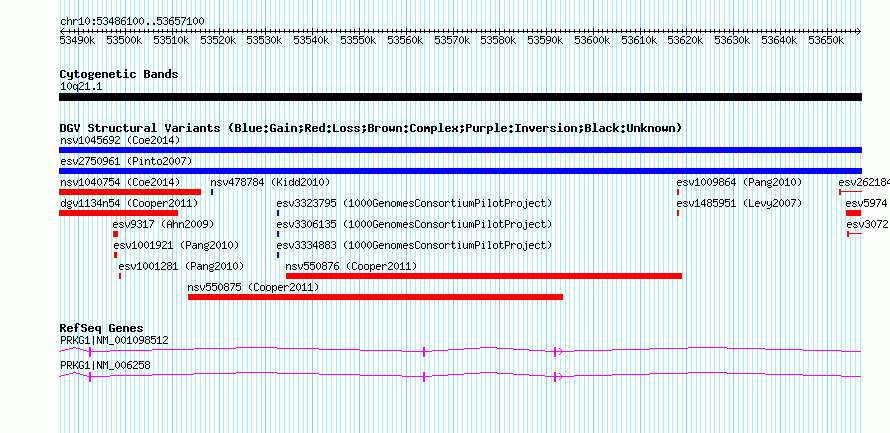Viewport: 890px width, 433px height.
Task: Open the nsv550875 (Cooper2011) red loss bar
Action: coord(375,297)
